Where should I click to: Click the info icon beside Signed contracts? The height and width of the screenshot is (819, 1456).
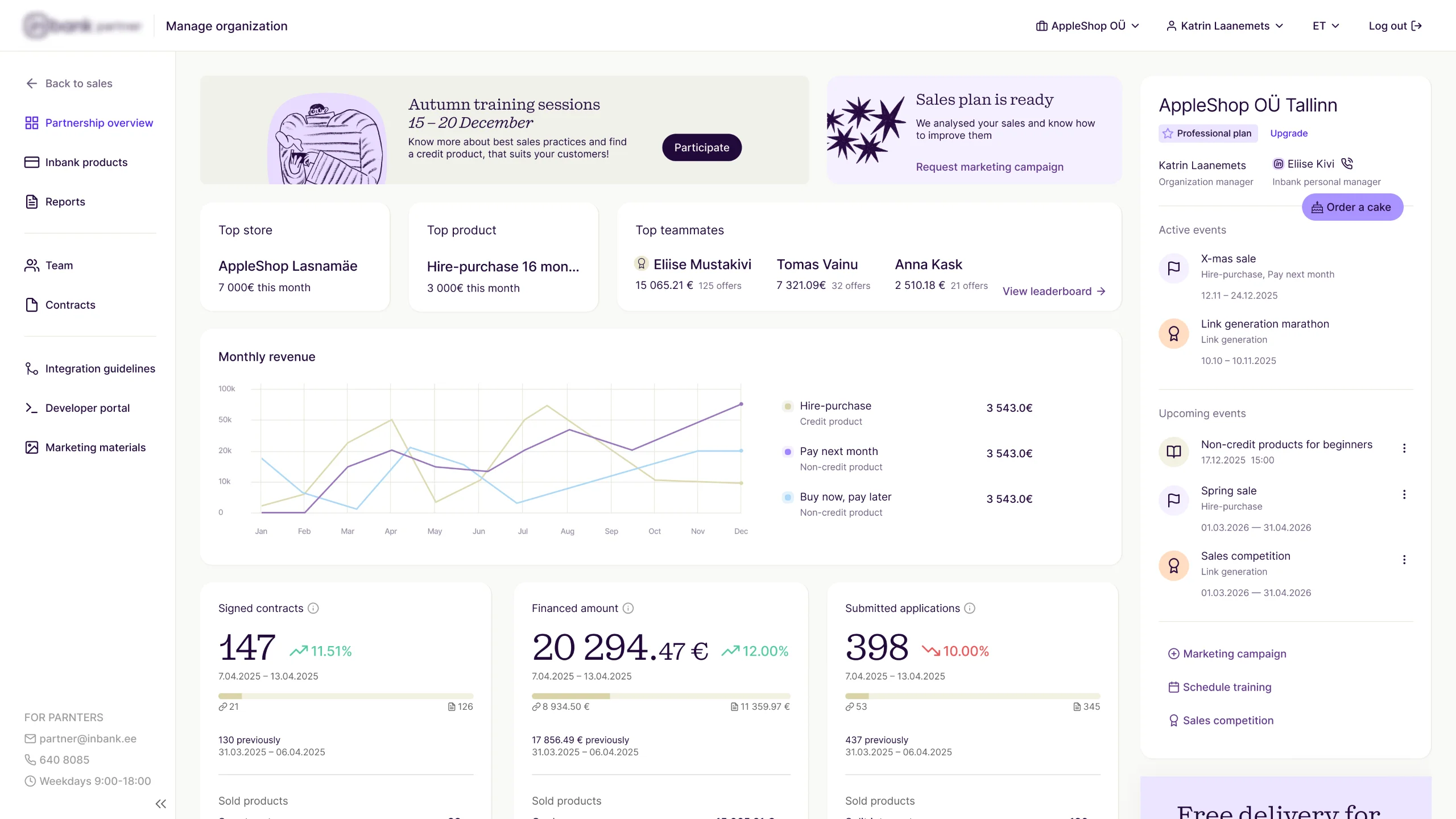(x=313, y=608)
